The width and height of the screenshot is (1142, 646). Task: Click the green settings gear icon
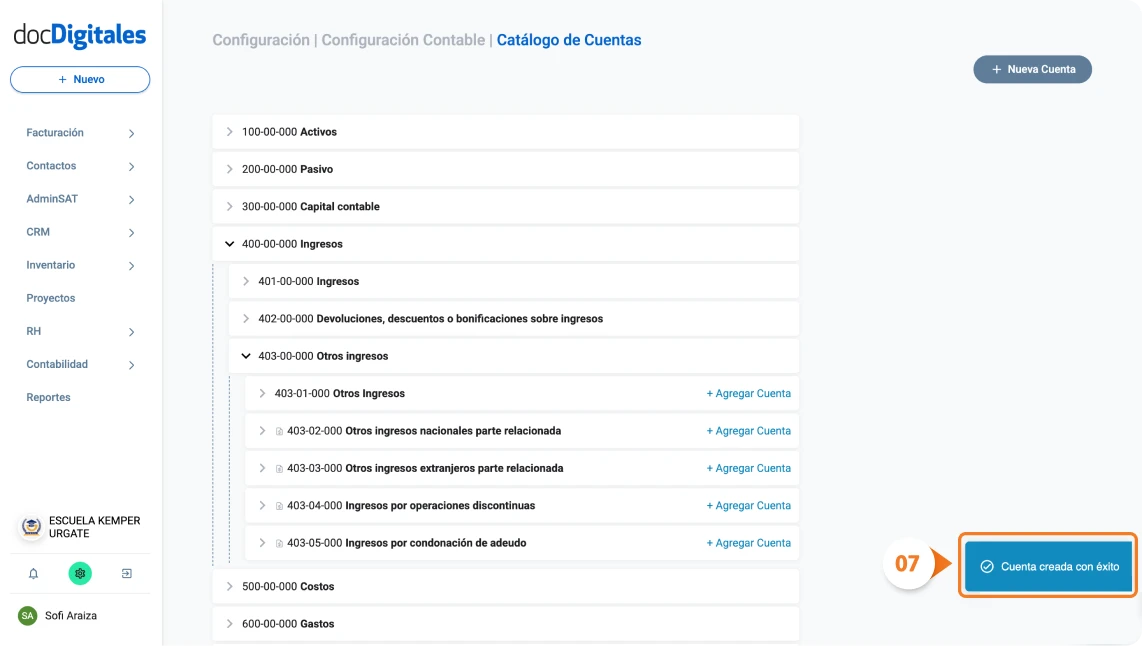[80, 573]
